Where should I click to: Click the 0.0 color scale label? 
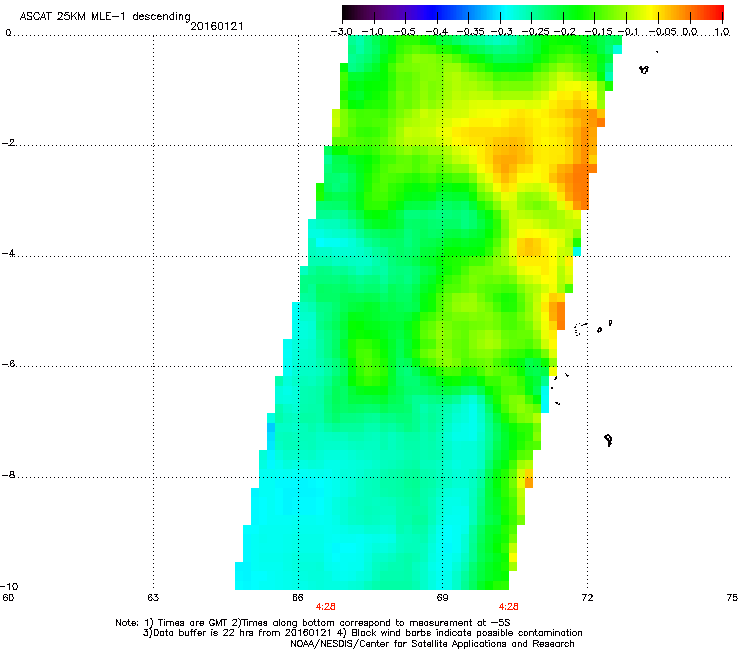(x=690, y=32)
